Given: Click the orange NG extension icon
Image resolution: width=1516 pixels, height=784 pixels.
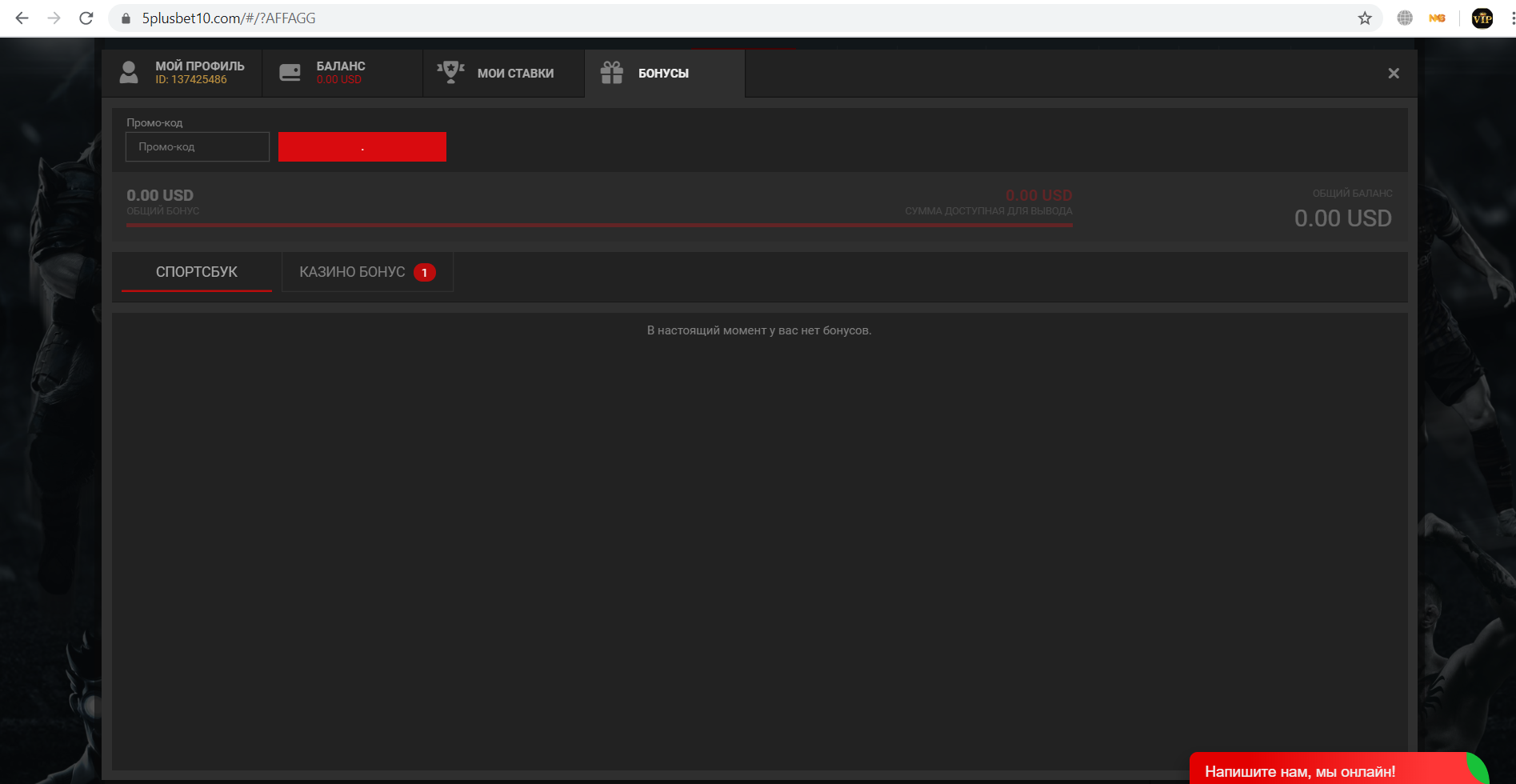Looking at the screenshot, I should pyautogui.click(x=1437, y=18).
